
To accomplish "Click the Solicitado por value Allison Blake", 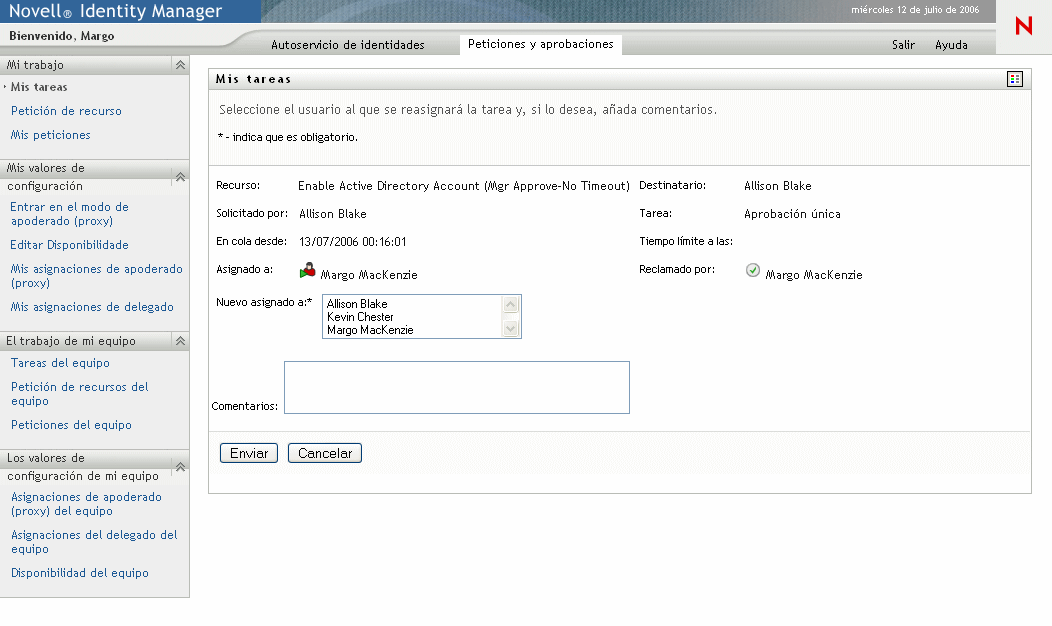I will pos(333,214).
